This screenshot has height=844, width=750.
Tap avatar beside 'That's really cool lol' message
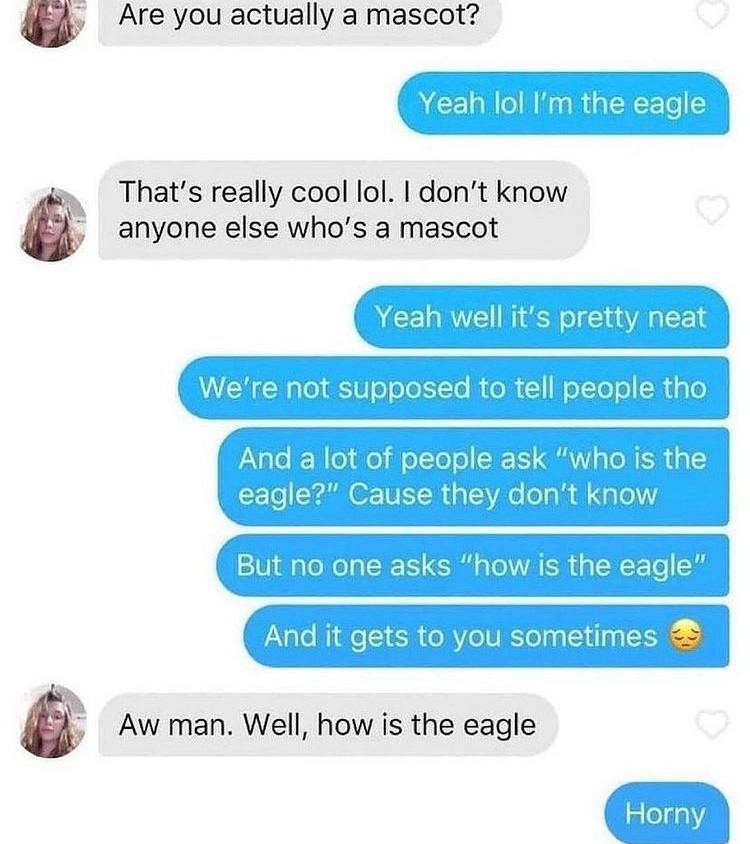[53, 224]
